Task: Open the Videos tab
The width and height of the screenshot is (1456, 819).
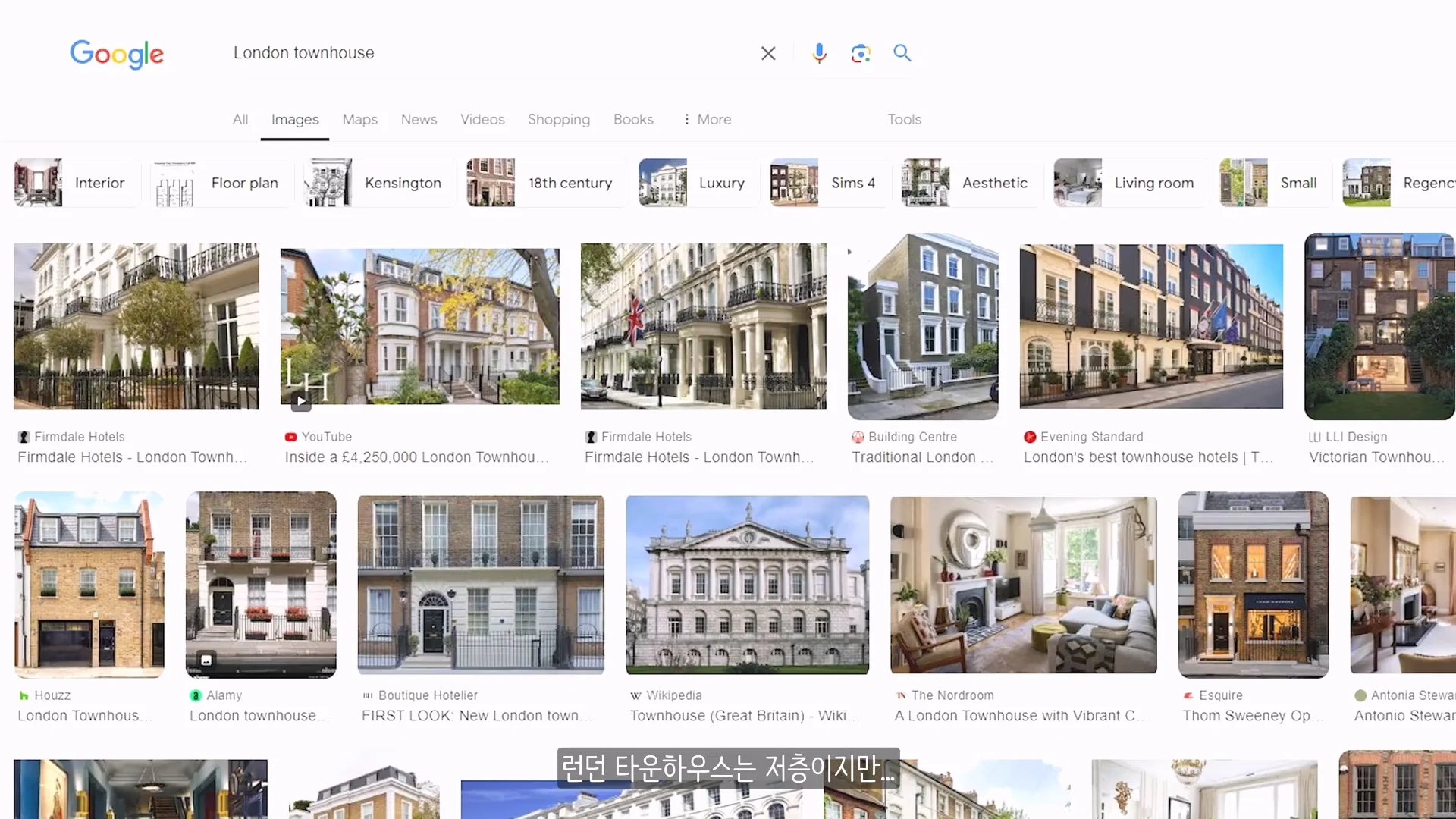Action: click(x=482, y=119)
